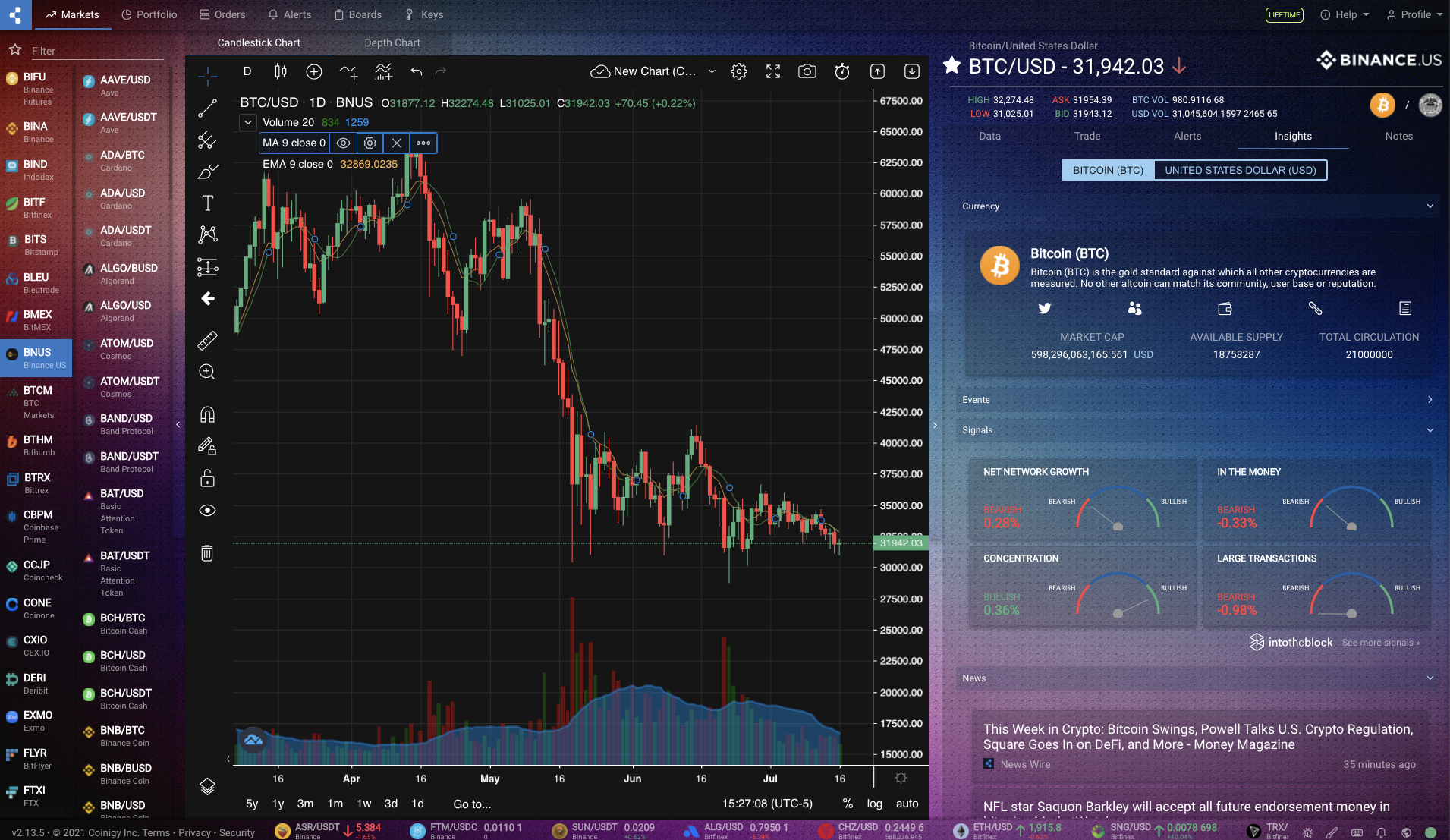Select BITCOIN (BTC) insights toggle
The image size is (1450, 840).
[1108, 170]
